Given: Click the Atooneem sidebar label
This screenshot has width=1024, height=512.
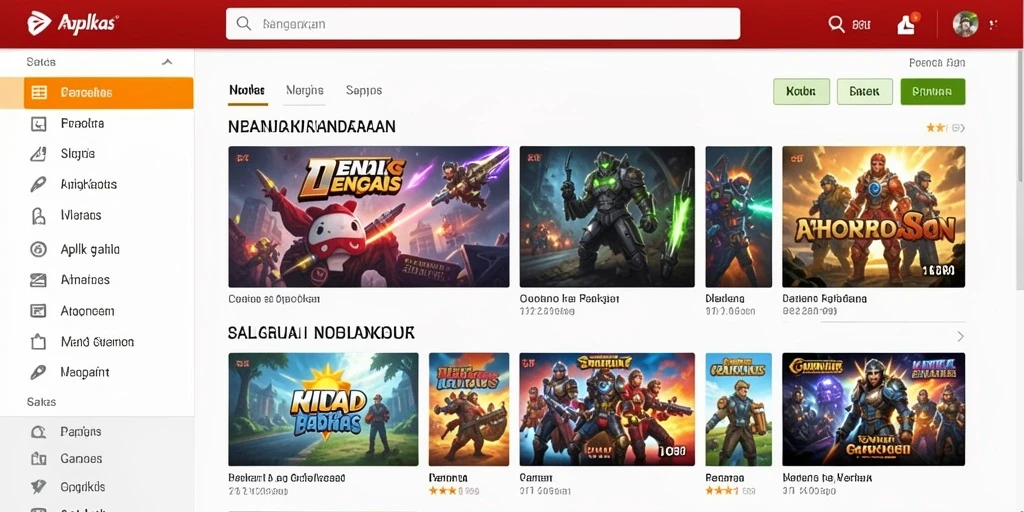Looking at the screenshot, I should click(88, 311).
